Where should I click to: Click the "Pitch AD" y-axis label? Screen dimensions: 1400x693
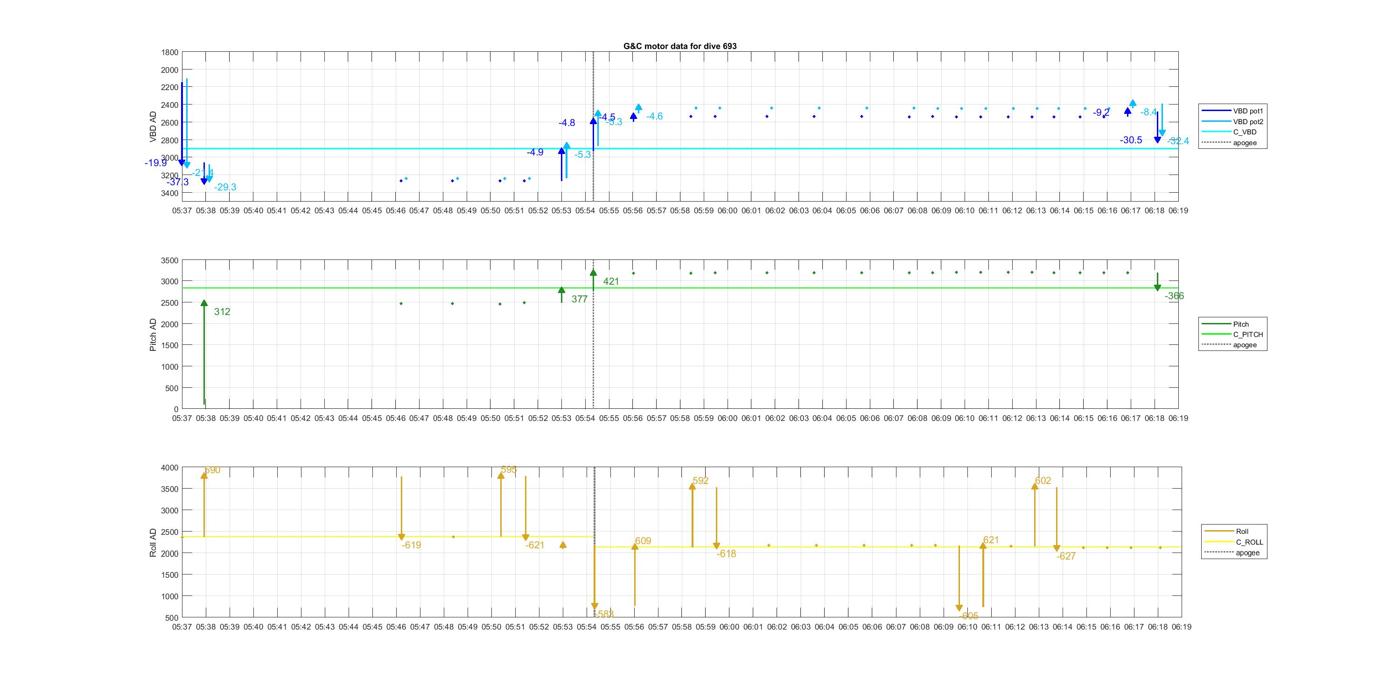(x=154, y=334)
